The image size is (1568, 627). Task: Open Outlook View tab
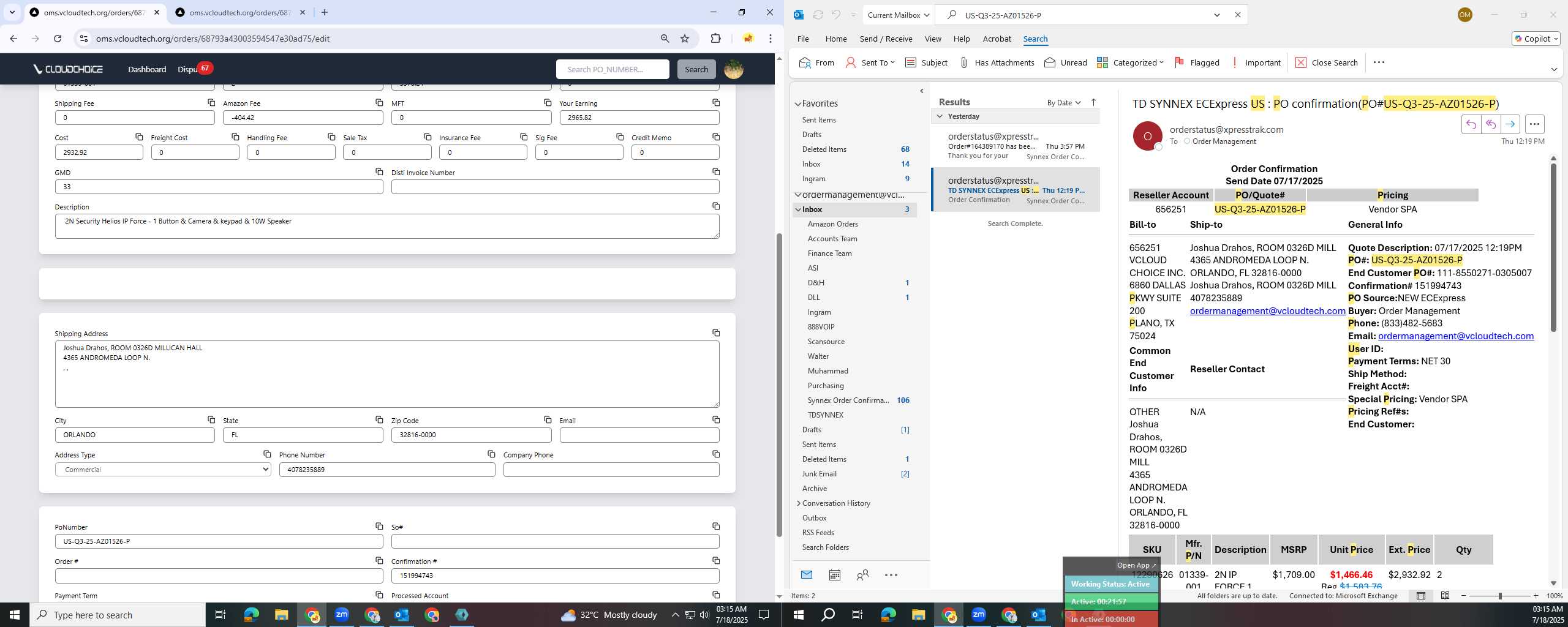pyautogui.click(x=932, y=39)
